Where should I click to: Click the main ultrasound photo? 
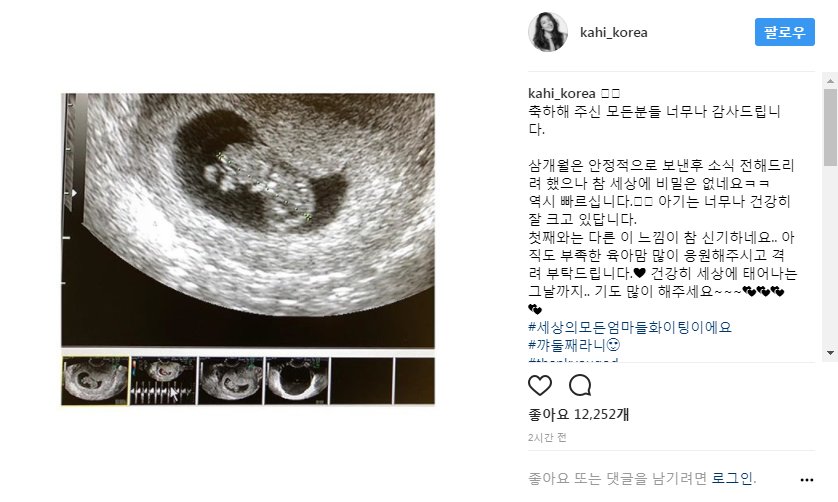247,220
